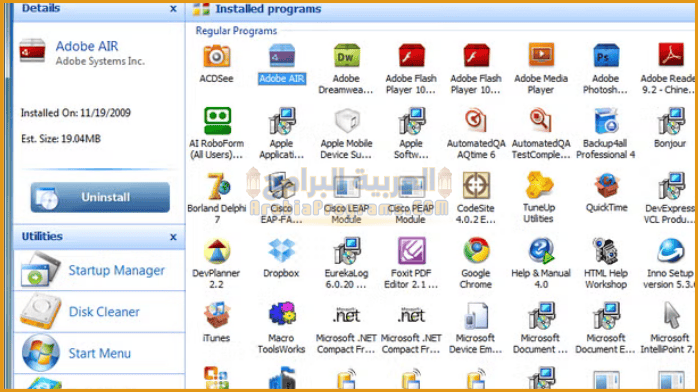The height and width of the screenshot is (392, 698).
Task: Select AutomatedQA AQtime 6 icon
Action: 476,121
